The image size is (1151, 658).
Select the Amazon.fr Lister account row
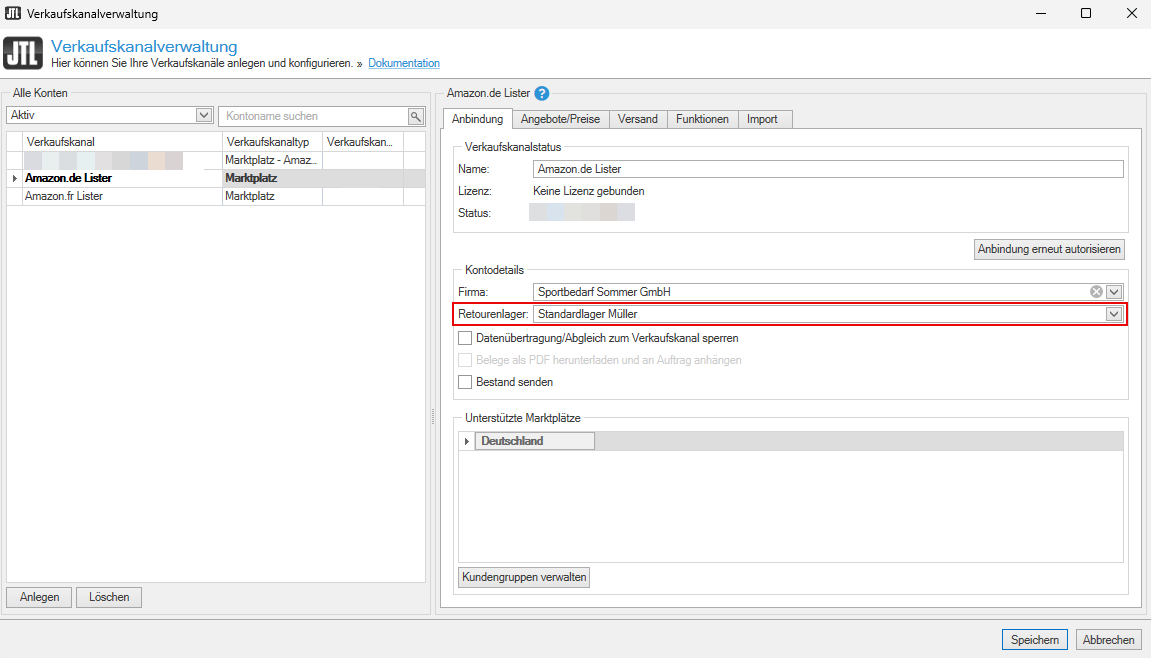(x=64, y=197)
